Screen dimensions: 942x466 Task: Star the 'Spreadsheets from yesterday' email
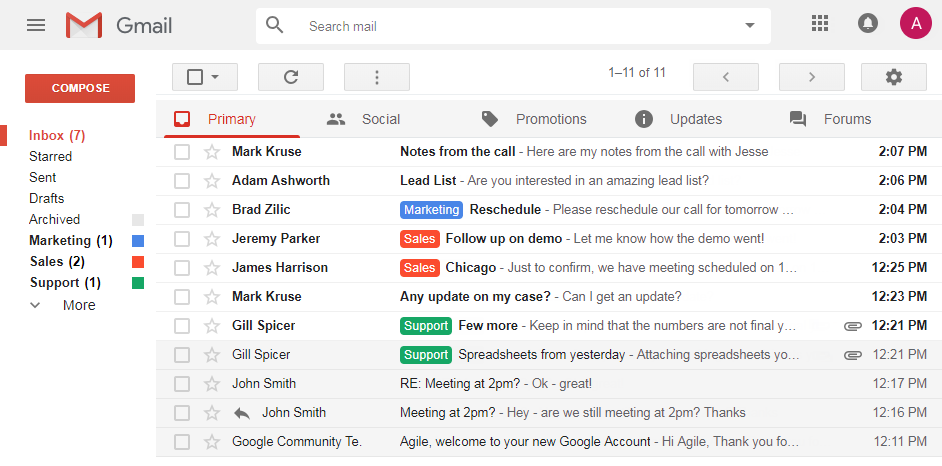[211, 355]
